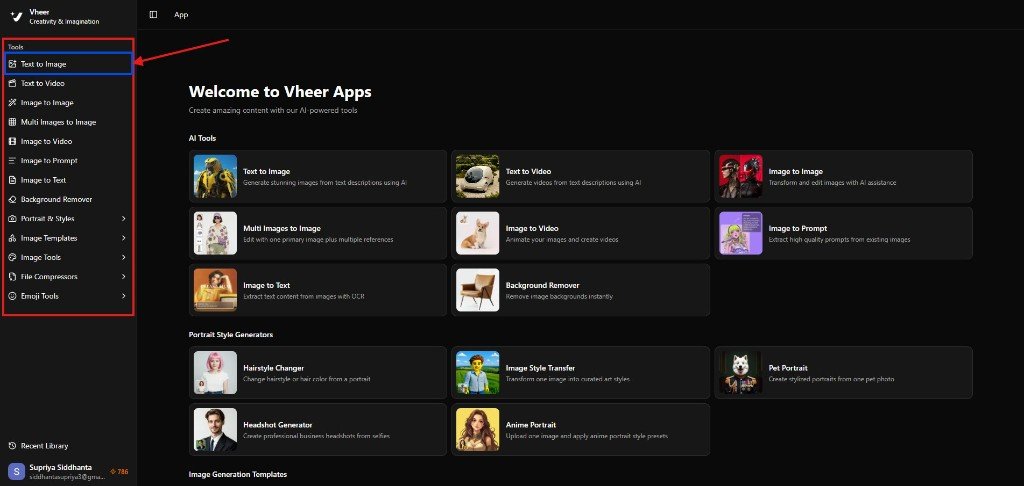
Task: Expand File Compressors chevron
Action: [x=123, y=277]
